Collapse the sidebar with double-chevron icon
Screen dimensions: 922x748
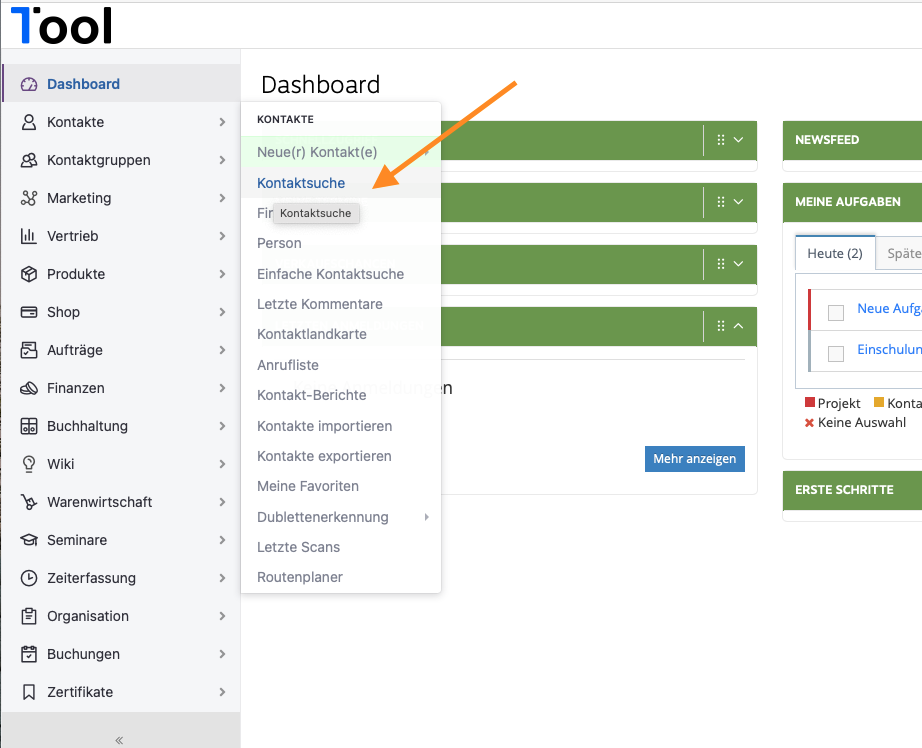pos(119,740)
